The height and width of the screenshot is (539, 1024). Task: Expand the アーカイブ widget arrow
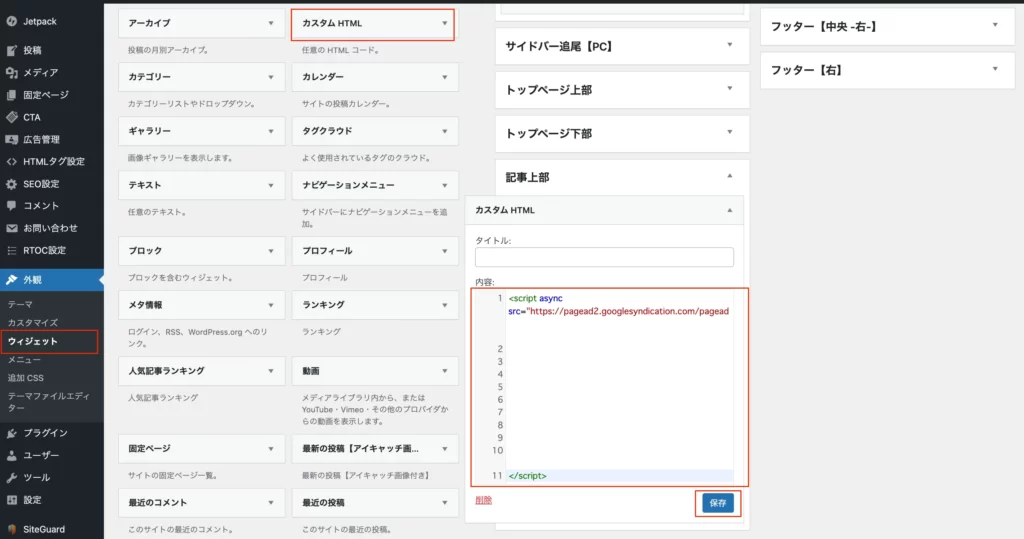271,24
